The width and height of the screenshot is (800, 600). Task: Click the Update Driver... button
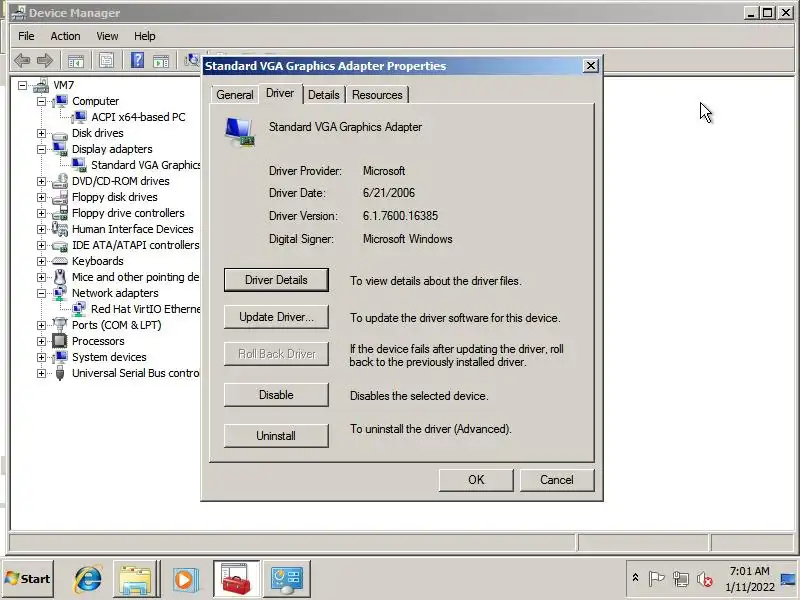point(276,317)
